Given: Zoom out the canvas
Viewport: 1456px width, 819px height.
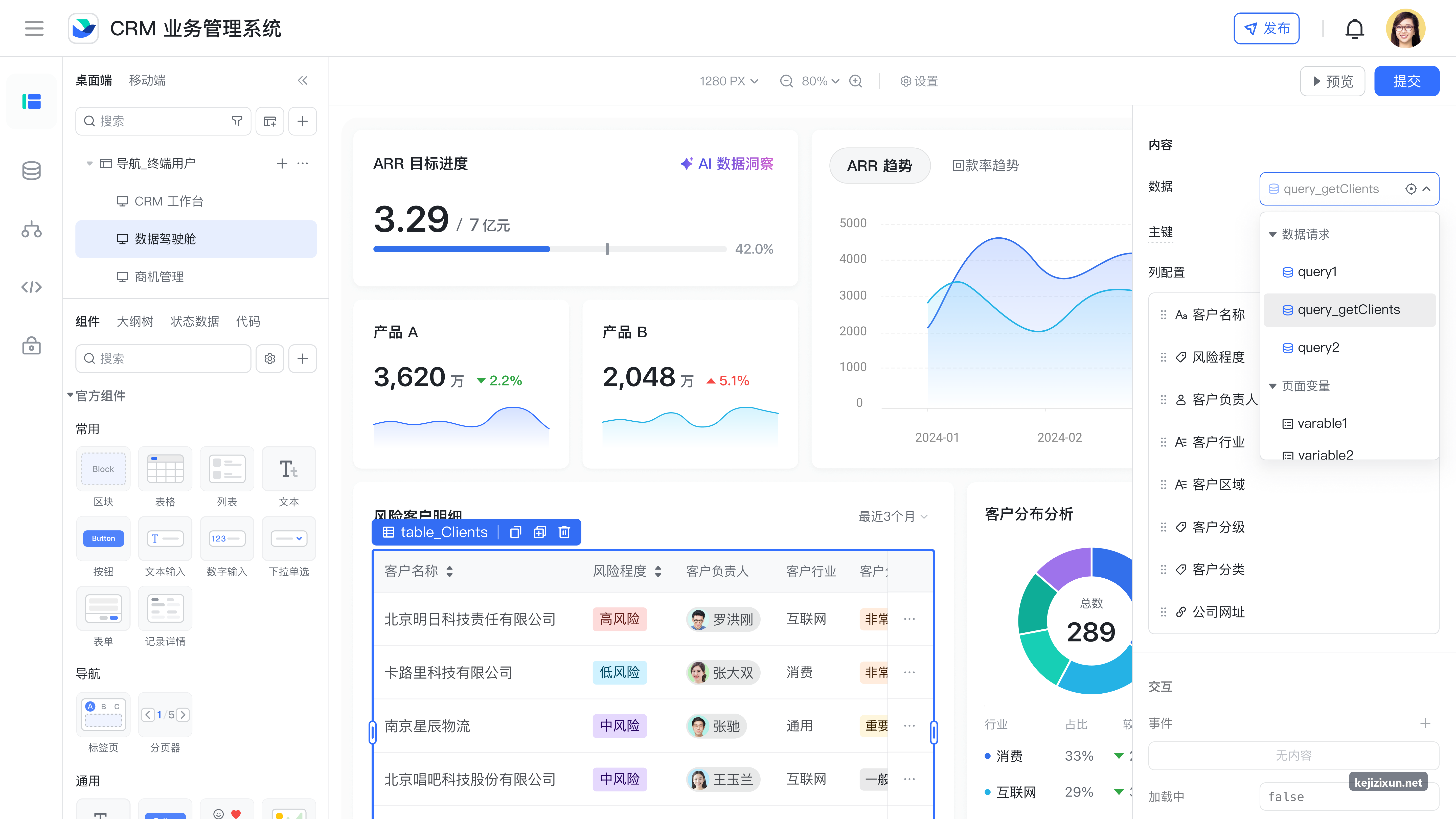Looking at the screenshot, I should (x=786, y=81).
